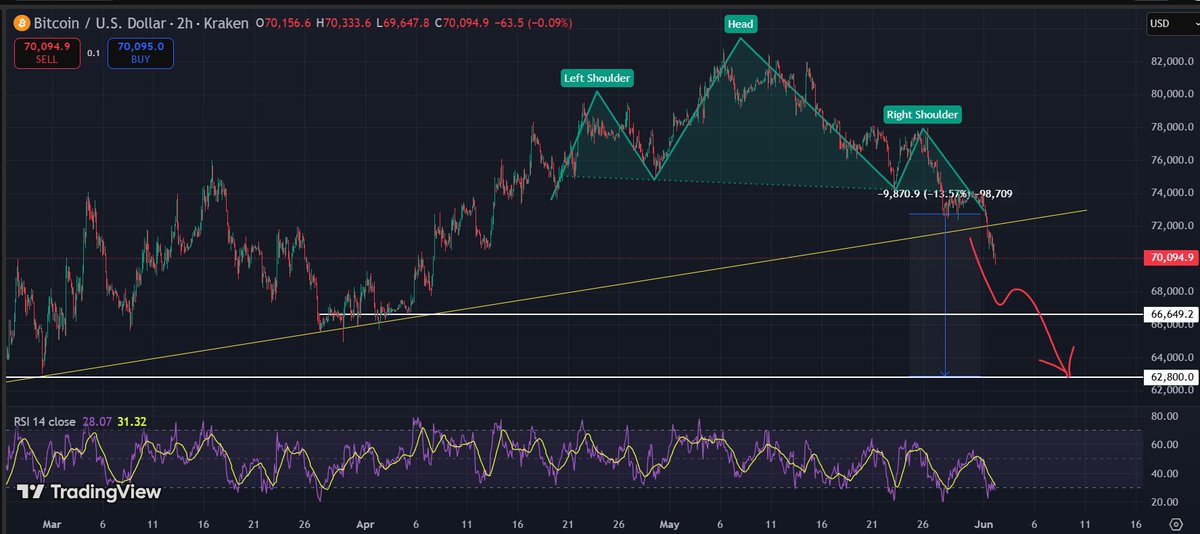This screenshot has width=1200, height=534.
Task: Click the price change −63.5 (−0.09%)
Action: [x=535, y=21]
